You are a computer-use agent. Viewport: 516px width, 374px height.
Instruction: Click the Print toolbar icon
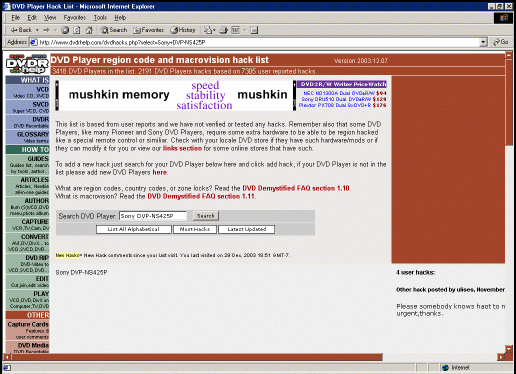(x=223, y=30)
